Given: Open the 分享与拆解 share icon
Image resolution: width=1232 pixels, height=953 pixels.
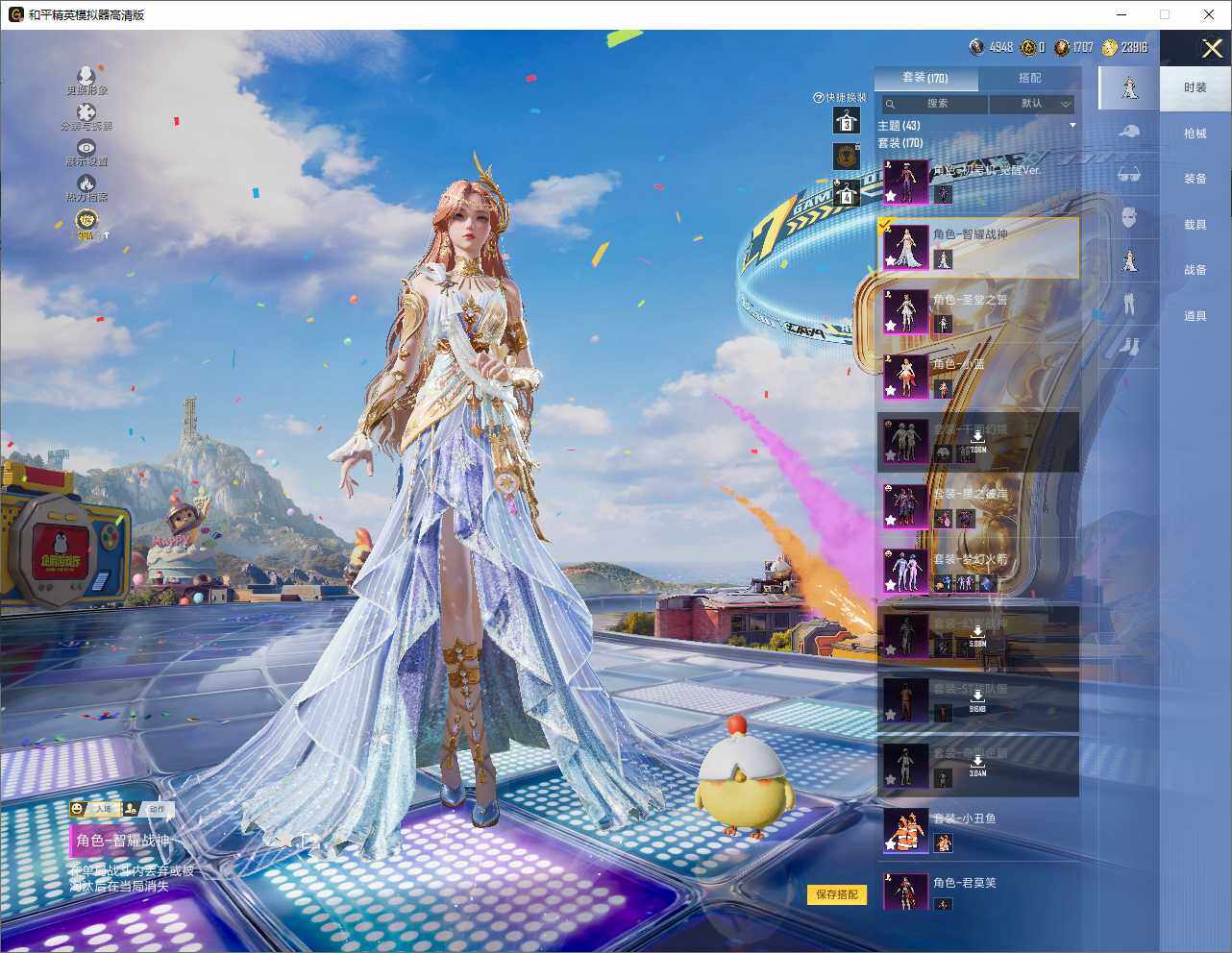Looking at the screenshot, I should coord(86,112).
